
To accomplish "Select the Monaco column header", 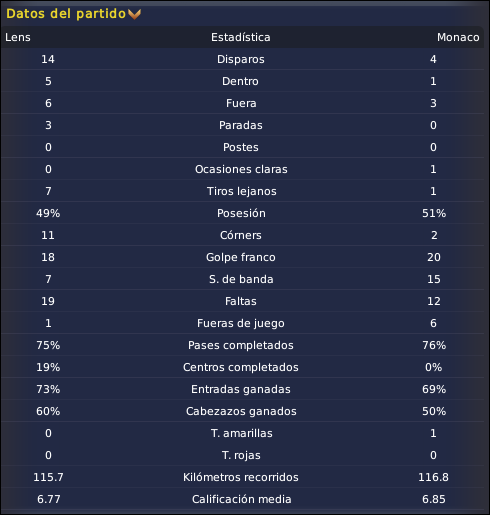I will (458, 37).
